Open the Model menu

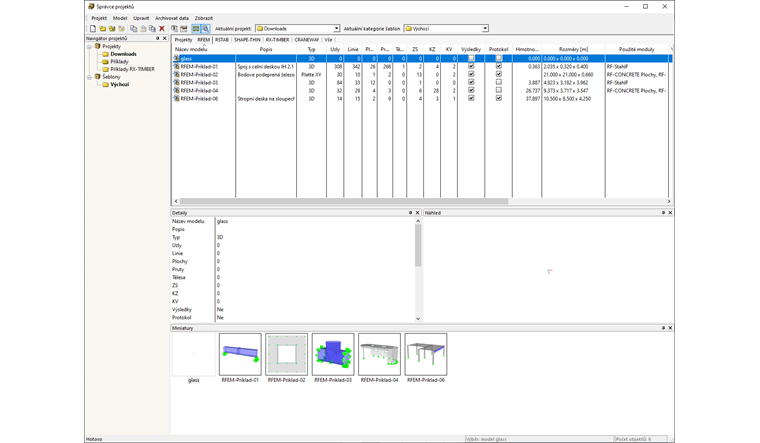click(120, 18)
